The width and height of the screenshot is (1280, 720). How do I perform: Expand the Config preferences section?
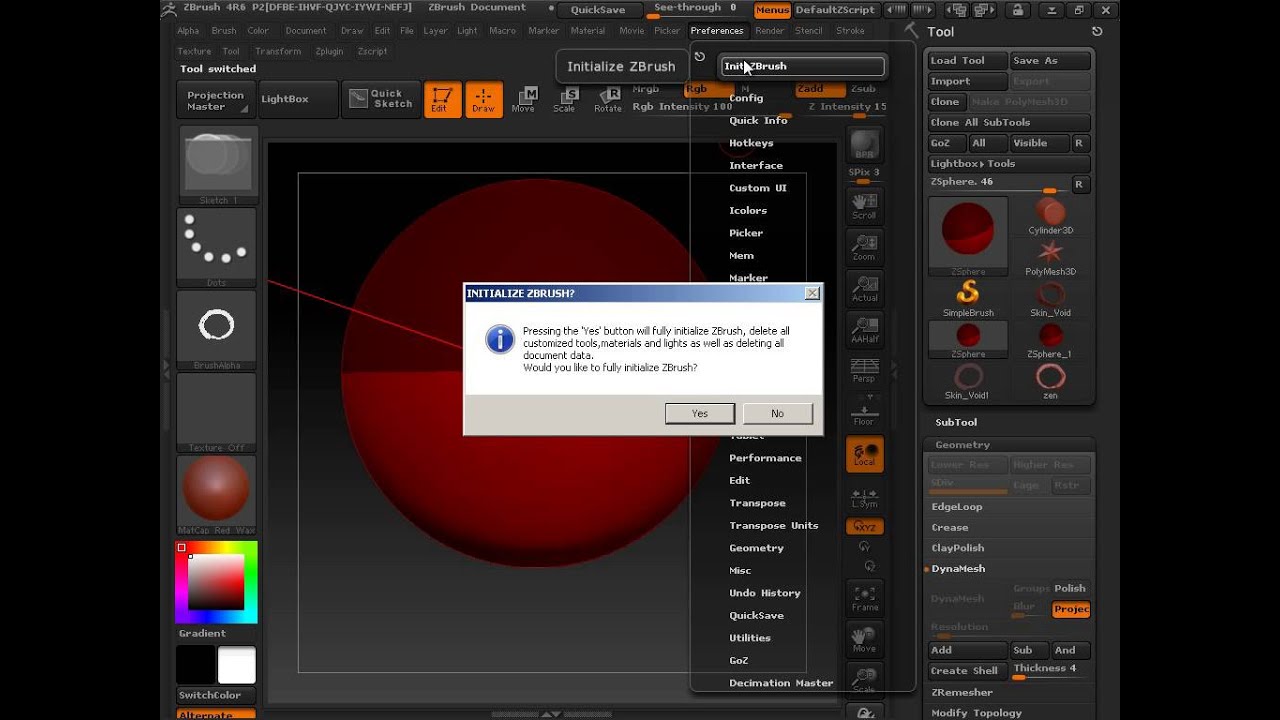tap(746, 98)
